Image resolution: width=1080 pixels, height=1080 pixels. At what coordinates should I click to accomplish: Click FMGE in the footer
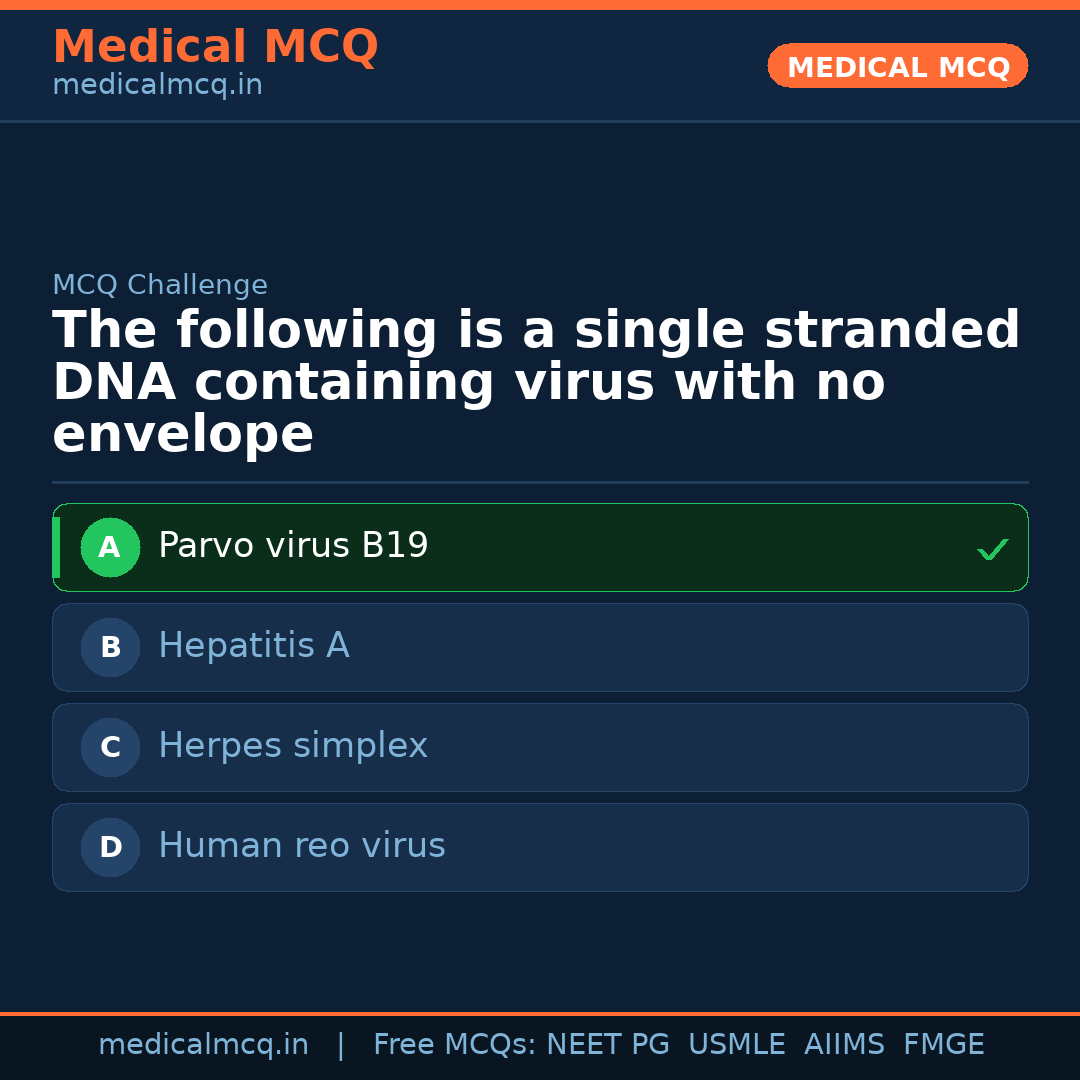(943, 1045)
